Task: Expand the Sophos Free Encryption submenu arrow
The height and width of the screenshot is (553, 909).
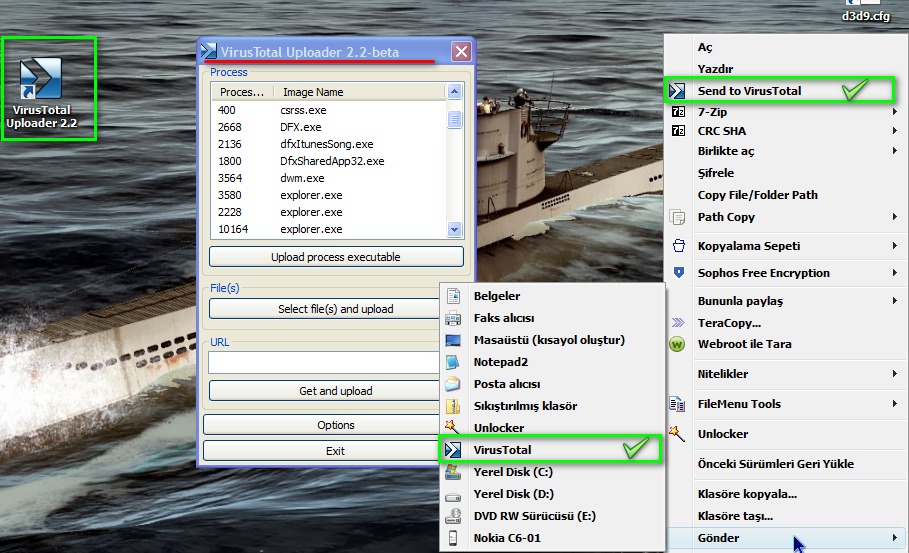Action: tap(895, 272)
